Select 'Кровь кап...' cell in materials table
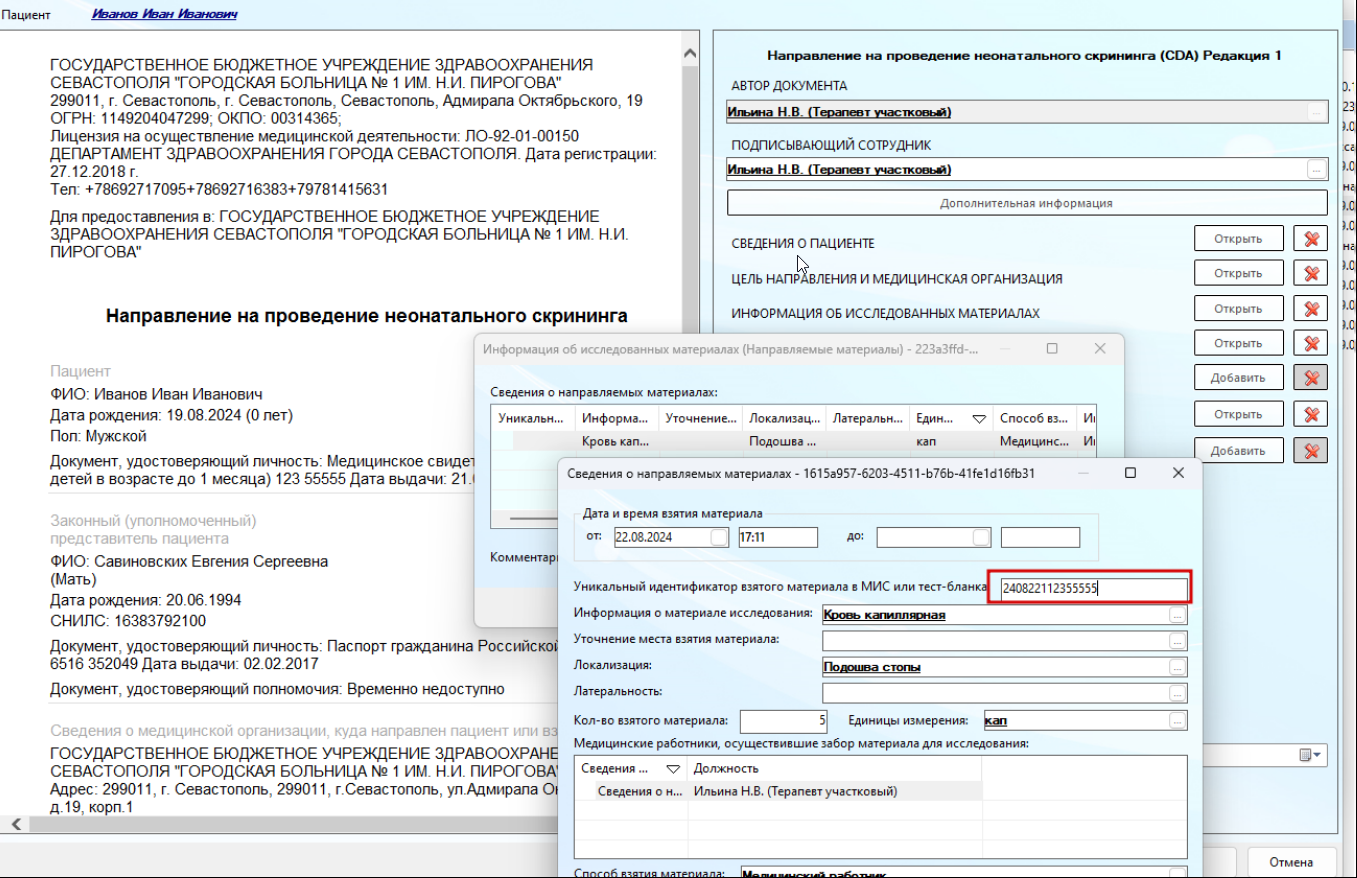 [617, 440]
